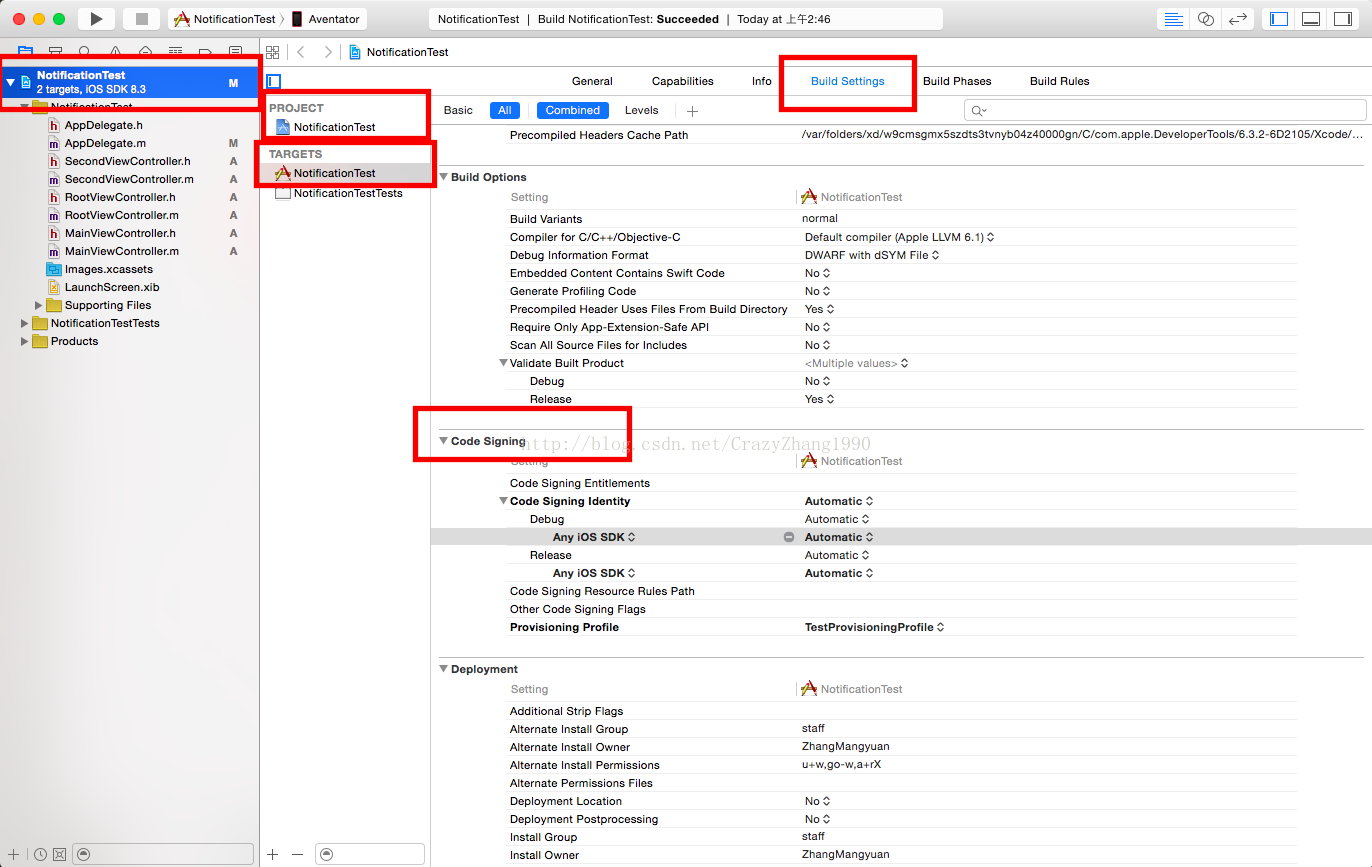
Task: Open LaunchScreen.xib file
Action: click(x=111, y=287)
